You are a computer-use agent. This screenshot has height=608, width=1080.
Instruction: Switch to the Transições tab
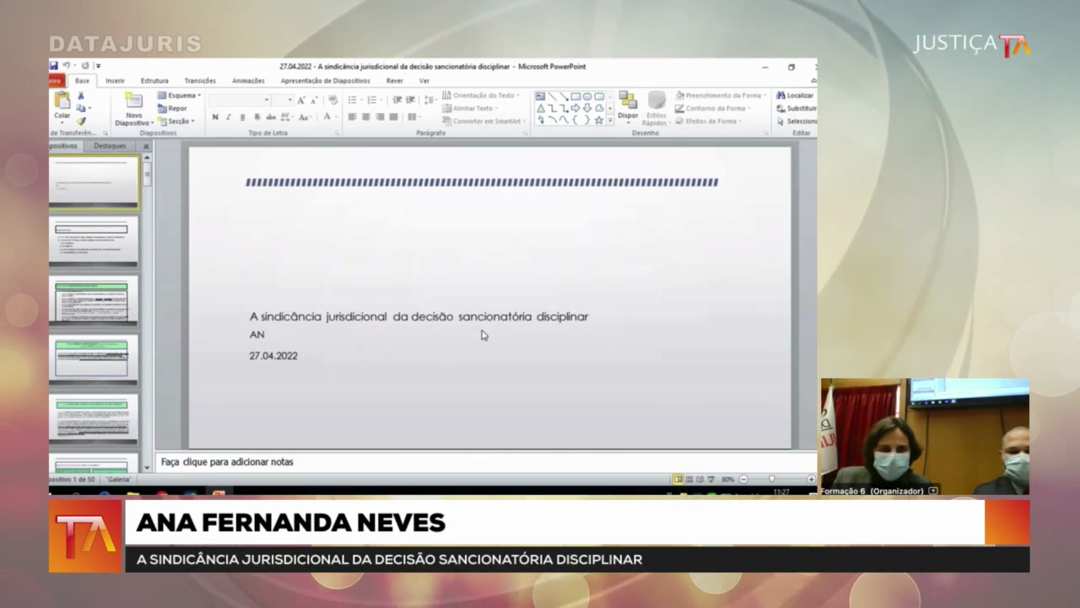point(200,81)
